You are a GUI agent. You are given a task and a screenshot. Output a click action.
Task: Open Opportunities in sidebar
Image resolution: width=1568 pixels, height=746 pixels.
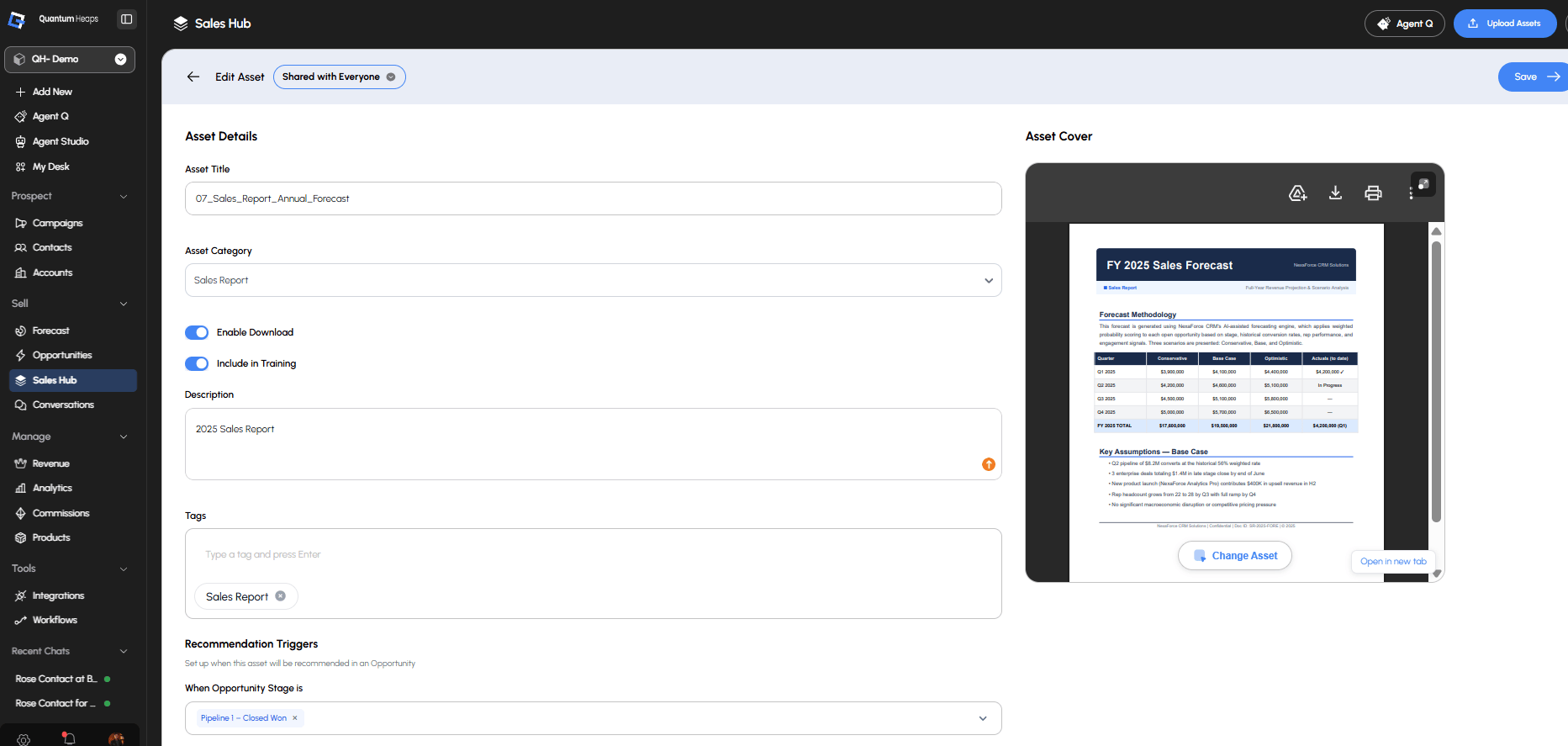tap(62, 355)
